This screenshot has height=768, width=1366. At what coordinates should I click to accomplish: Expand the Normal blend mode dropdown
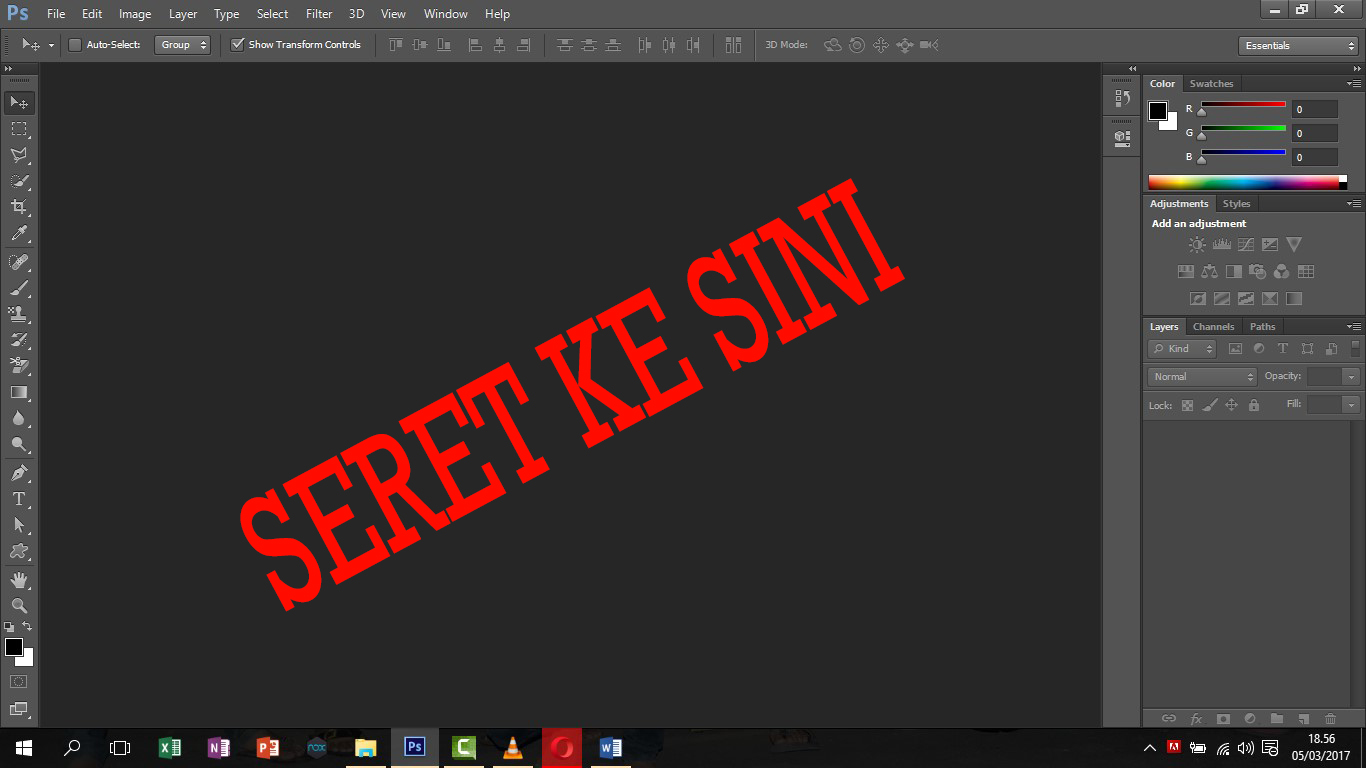1202,377
